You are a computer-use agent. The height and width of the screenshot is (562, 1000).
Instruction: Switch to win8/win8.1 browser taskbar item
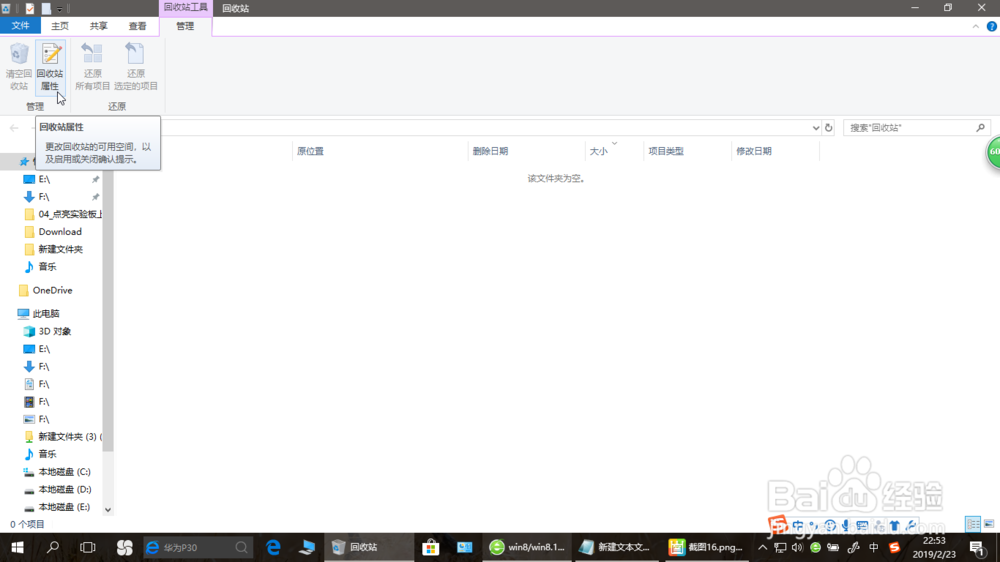527,547
